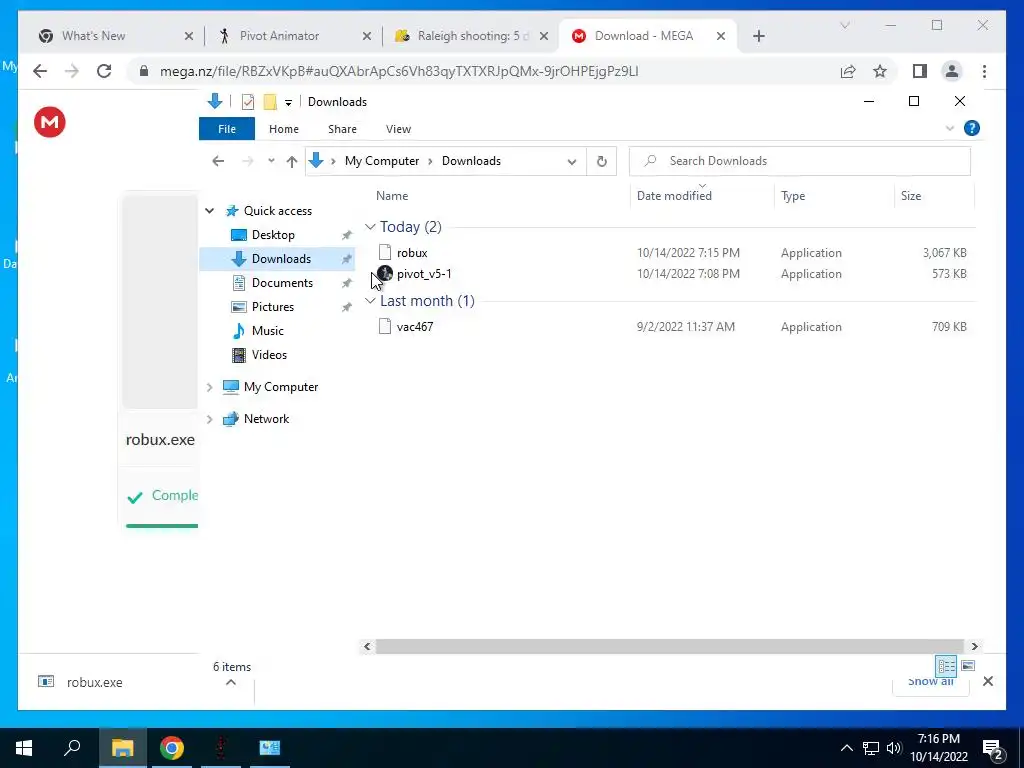Click Downloads in the address breadcrumb
The height and width of the screenshot is (768, 1024).
pyautogui.click(x=471, y=161)
